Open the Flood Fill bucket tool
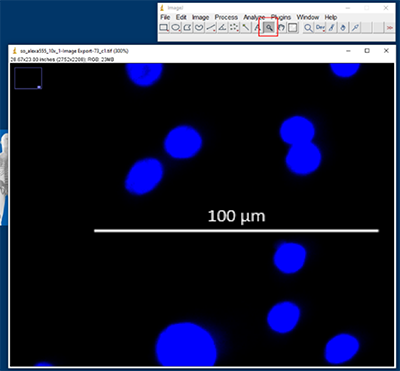Screen dimensions: 400x371 coord(343,28)
